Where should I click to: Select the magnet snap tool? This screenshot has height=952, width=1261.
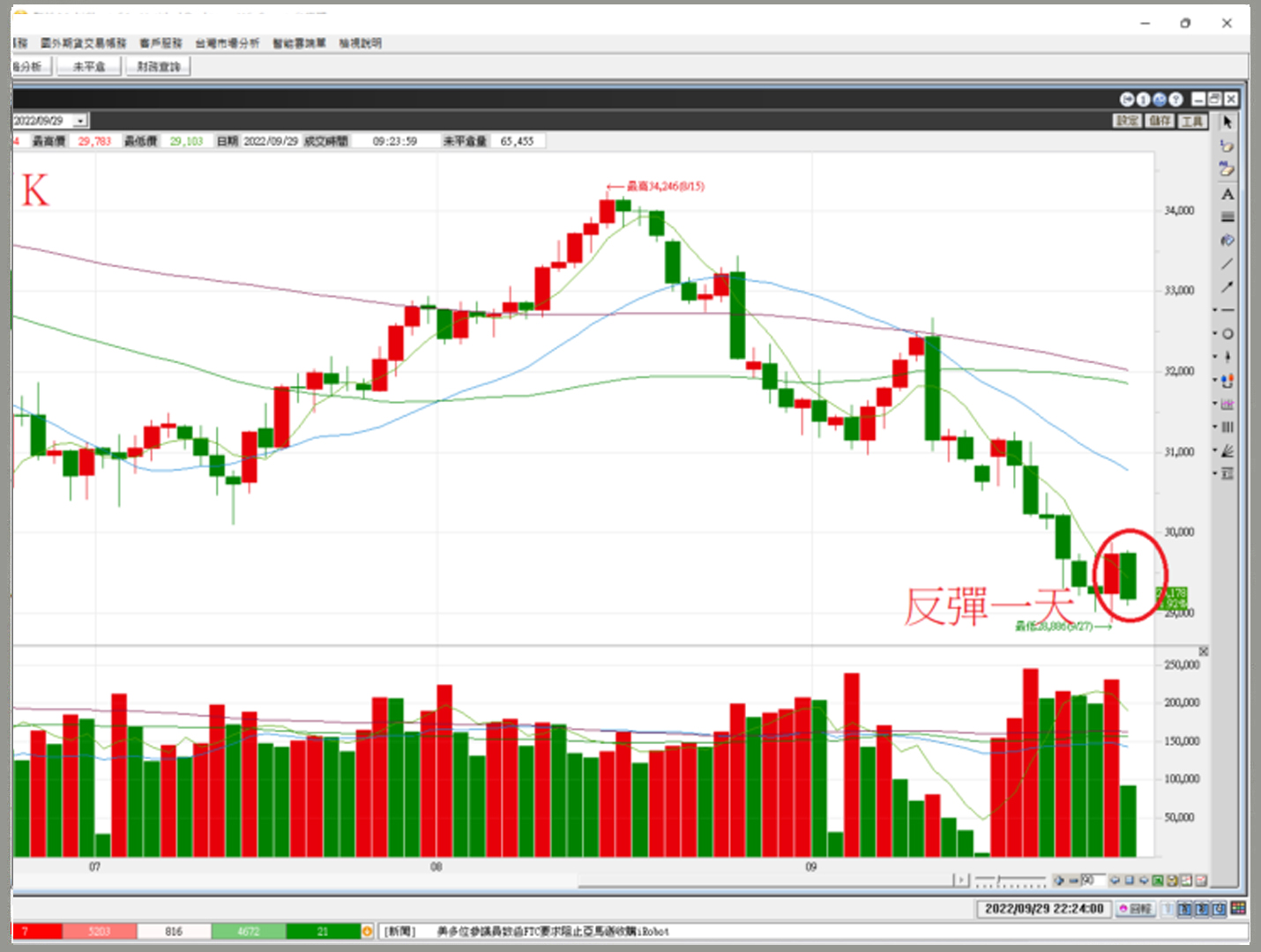click(x=1227, y=381)
